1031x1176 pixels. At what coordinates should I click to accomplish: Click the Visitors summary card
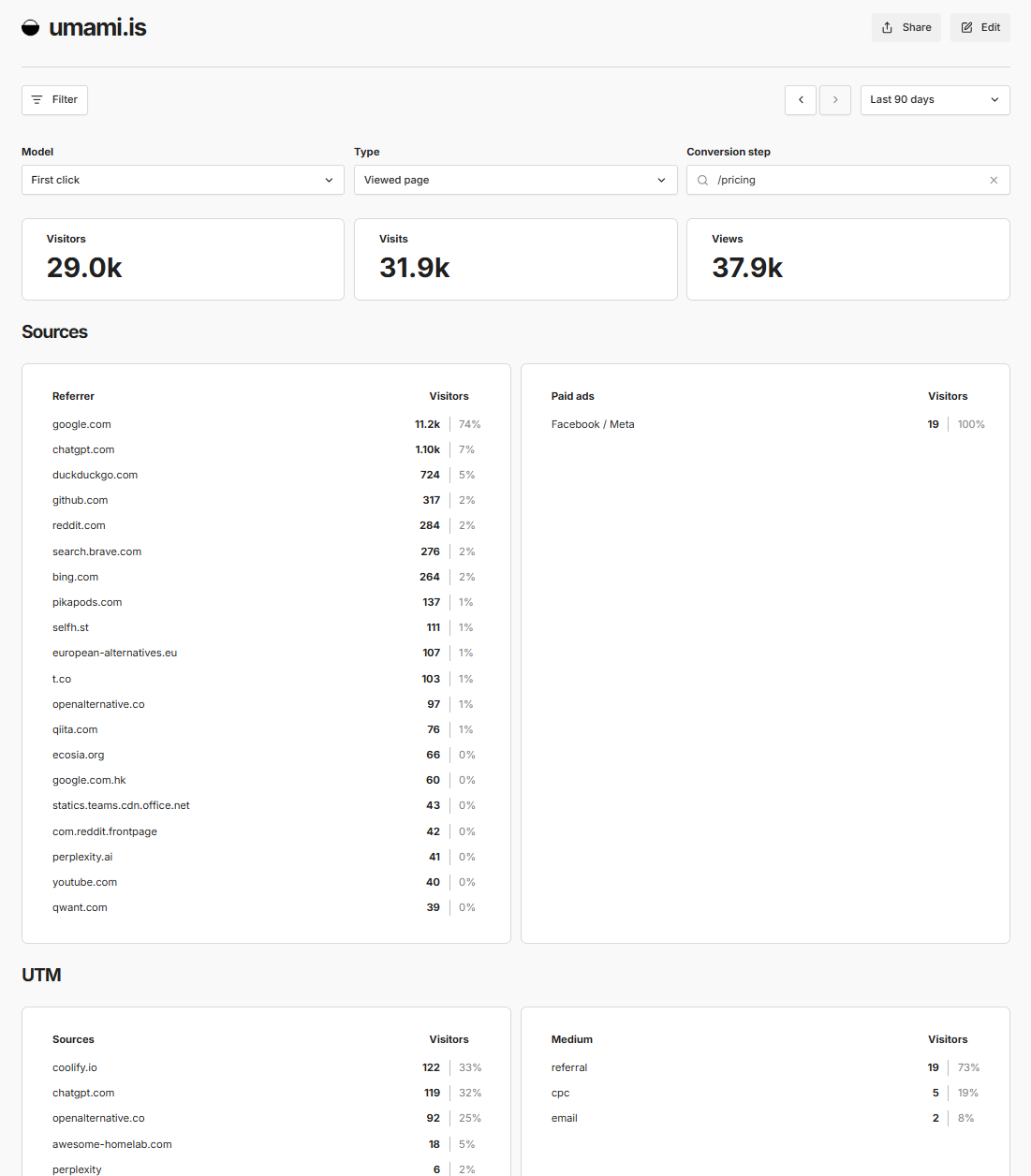coord(183,259)
